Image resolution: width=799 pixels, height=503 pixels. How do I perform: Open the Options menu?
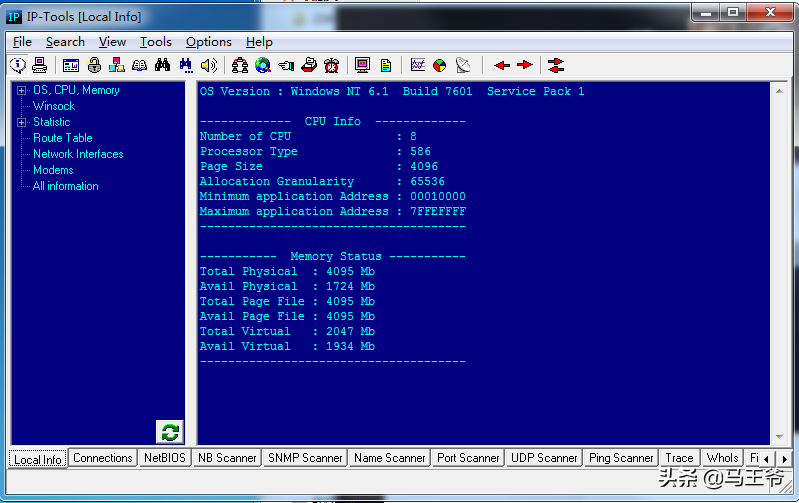pos(208,42)
